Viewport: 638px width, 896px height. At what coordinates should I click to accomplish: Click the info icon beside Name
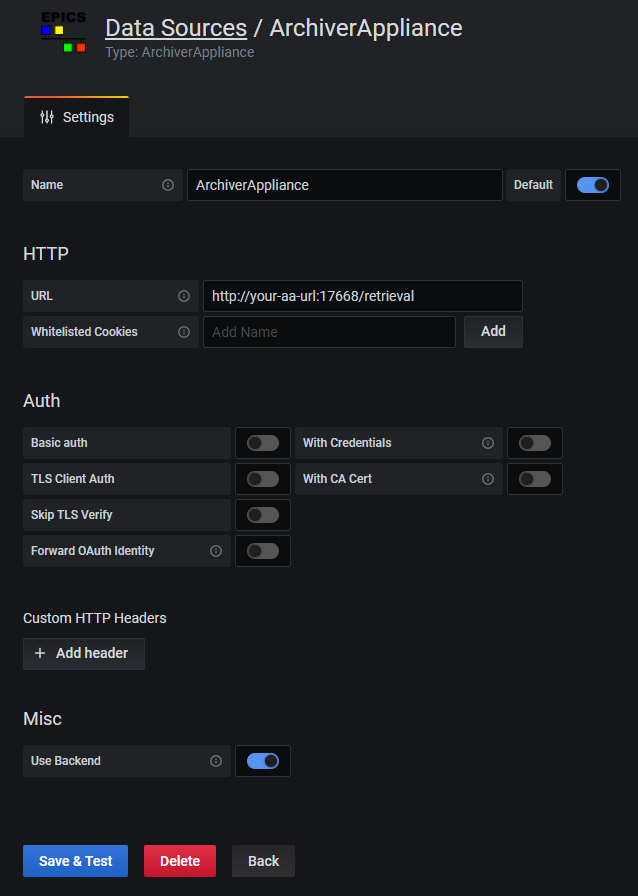168,185
